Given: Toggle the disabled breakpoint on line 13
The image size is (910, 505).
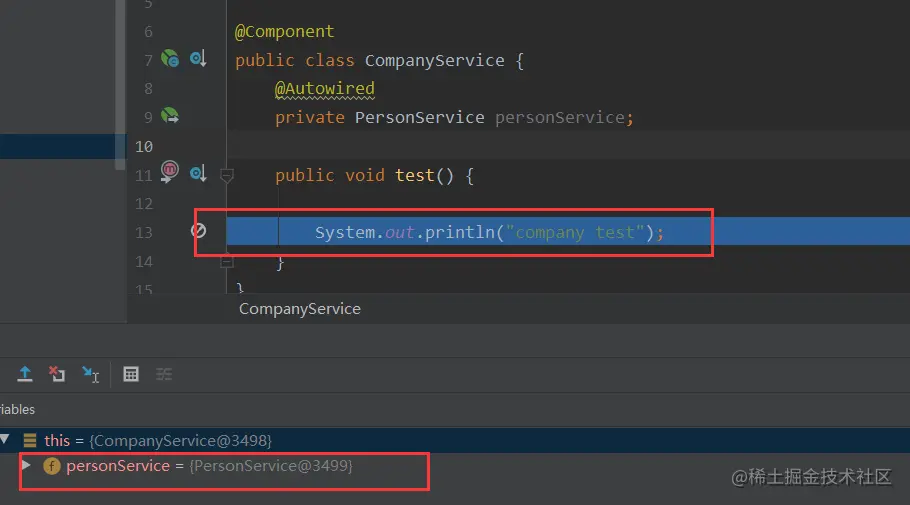Looking at the screenshot, I should (x=198, y=231).
